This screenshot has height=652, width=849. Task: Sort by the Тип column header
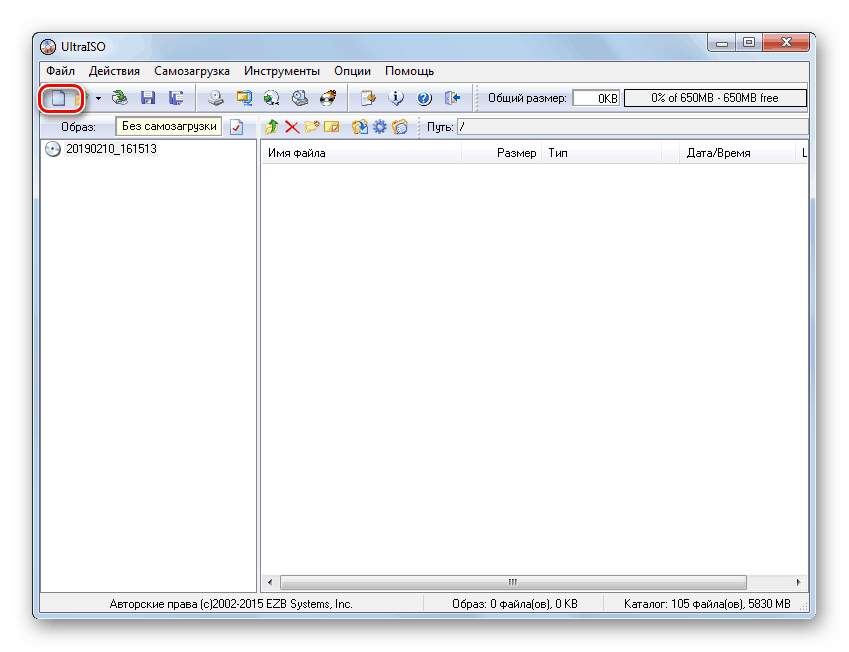[x=602, y=153]
